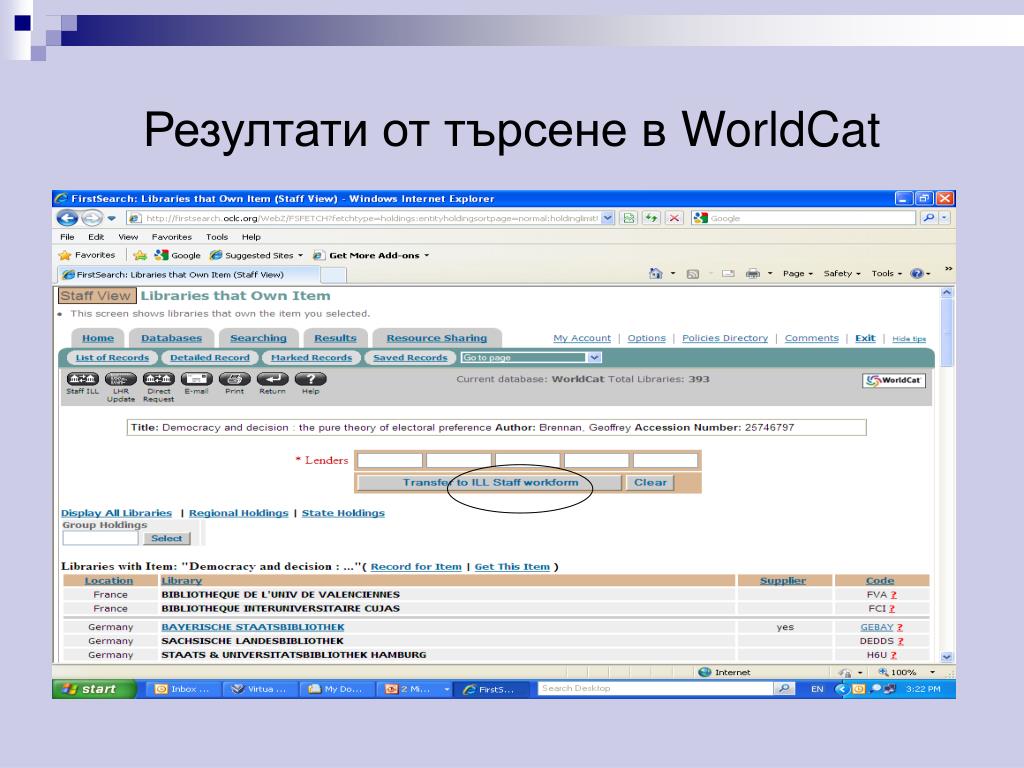This screenshot has width=1024, height=768.
Task: Open the File menu
Action: coord(67,237)
